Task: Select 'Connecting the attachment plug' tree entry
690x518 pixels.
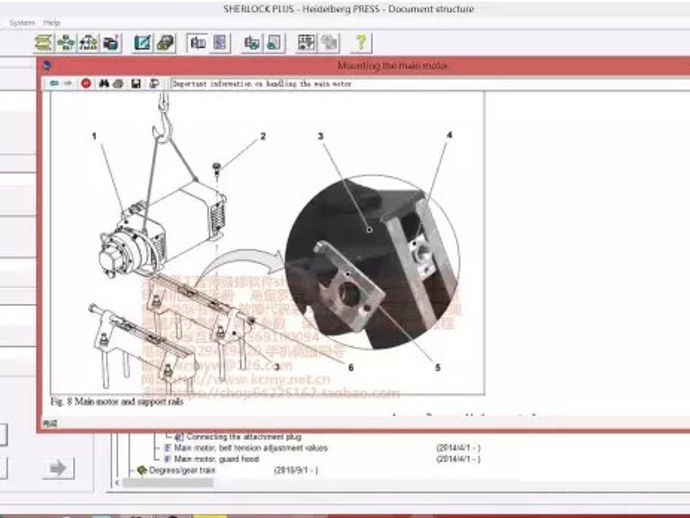Action: point(244,437)
